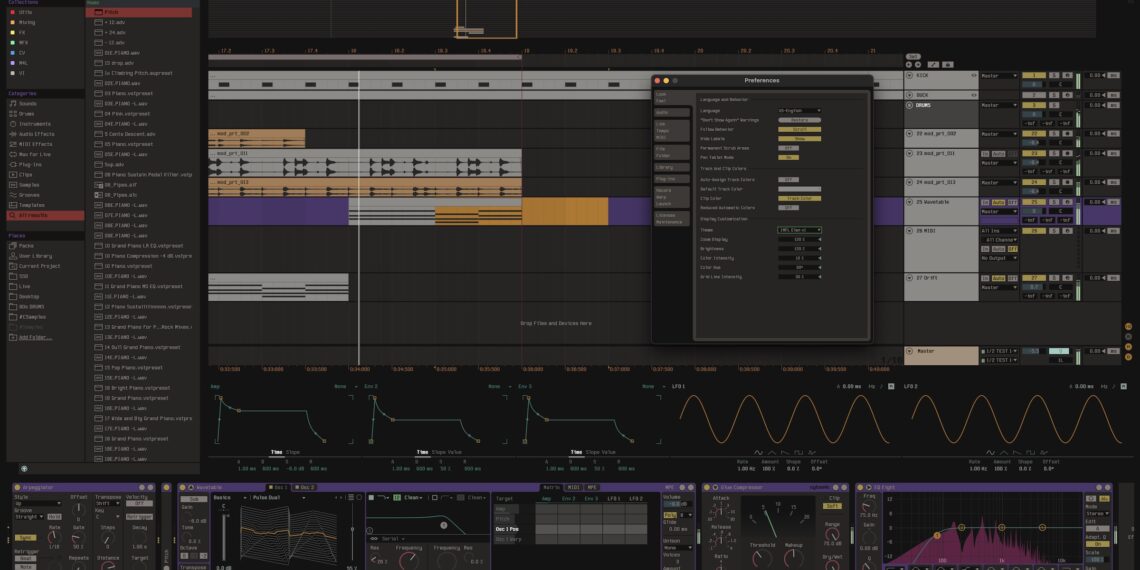Select the Audio Effects browser category
This screenshot has height=570, width=1140.
pyautogui.click(x=36, y=134)
